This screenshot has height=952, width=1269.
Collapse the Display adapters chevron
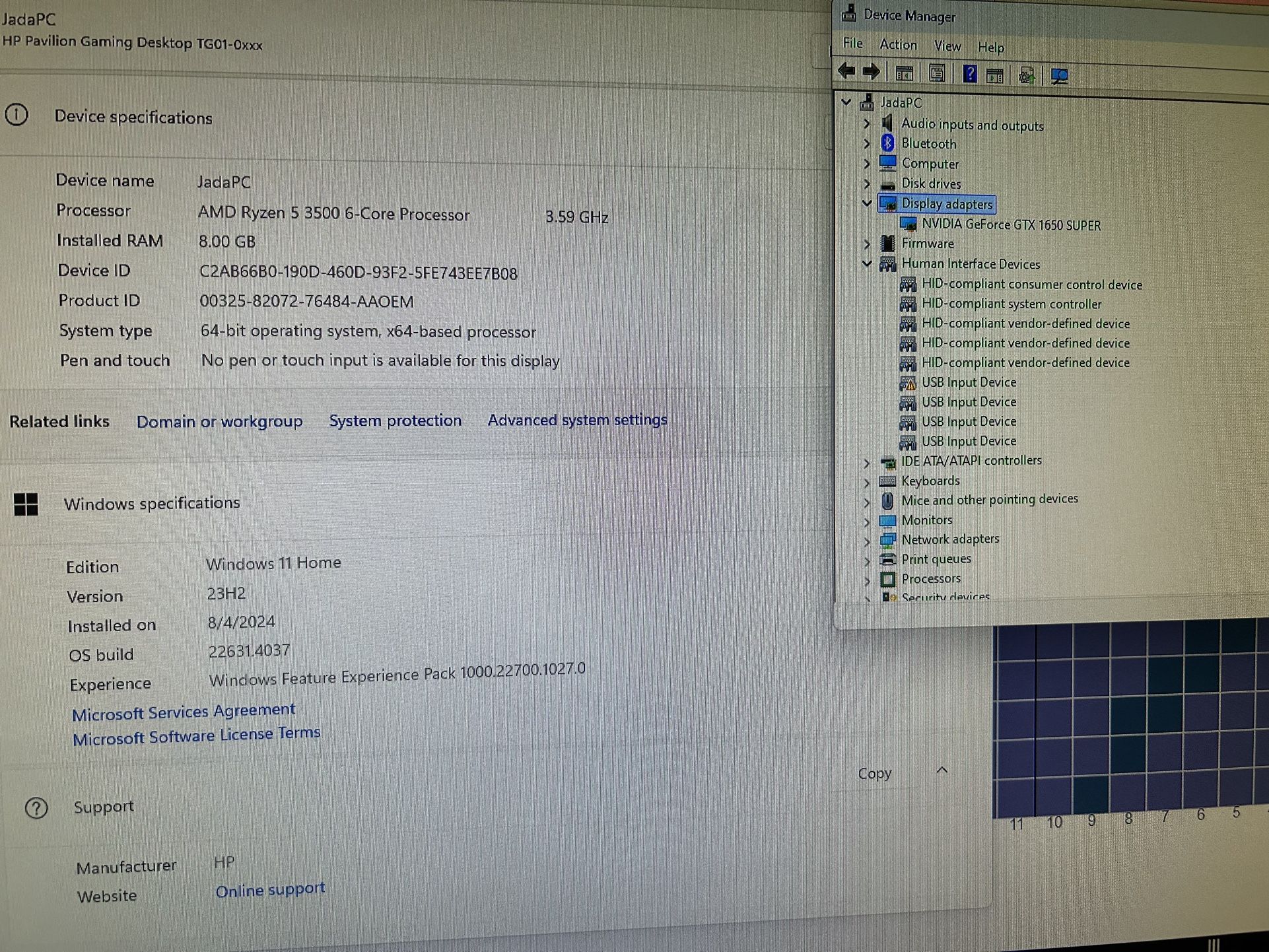pos(867,203)
